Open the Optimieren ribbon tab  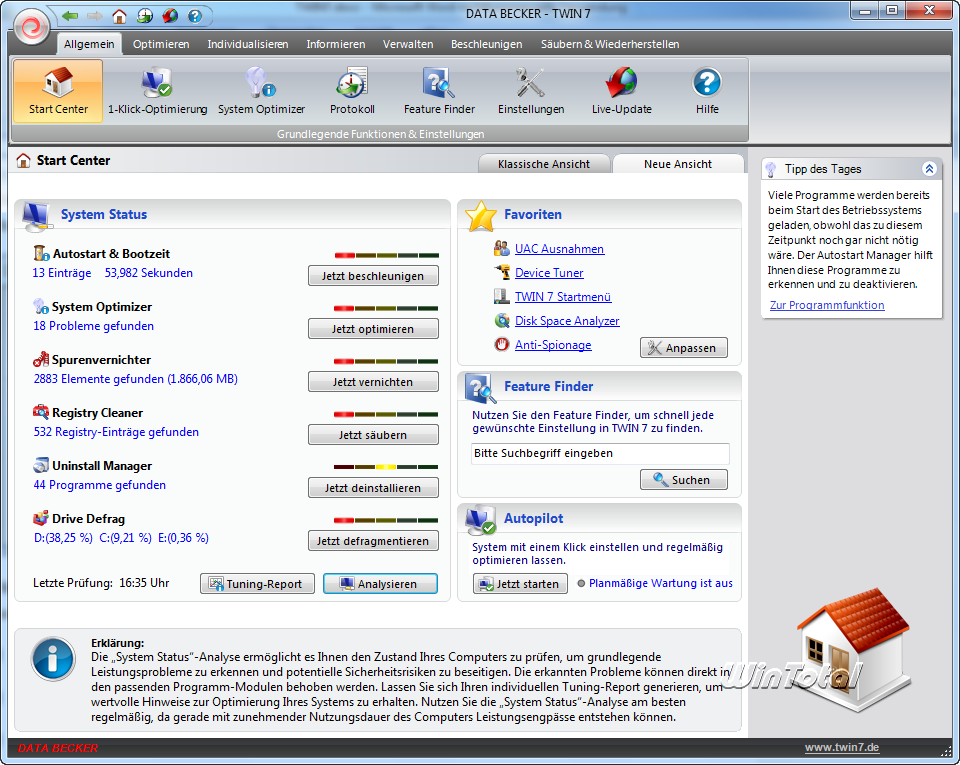click(x=161, y=44)
